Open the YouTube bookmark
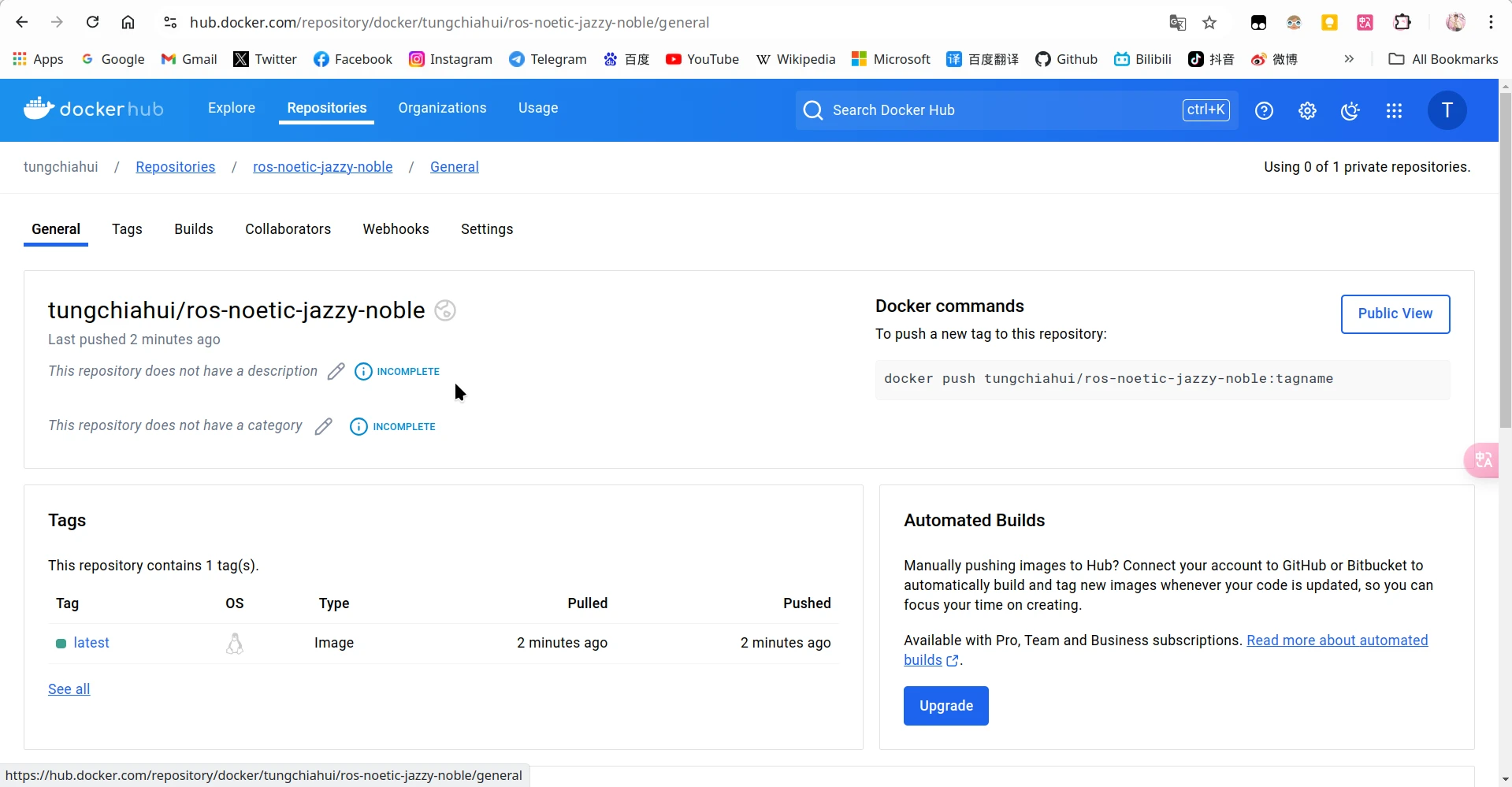 [x=702, y=59]
